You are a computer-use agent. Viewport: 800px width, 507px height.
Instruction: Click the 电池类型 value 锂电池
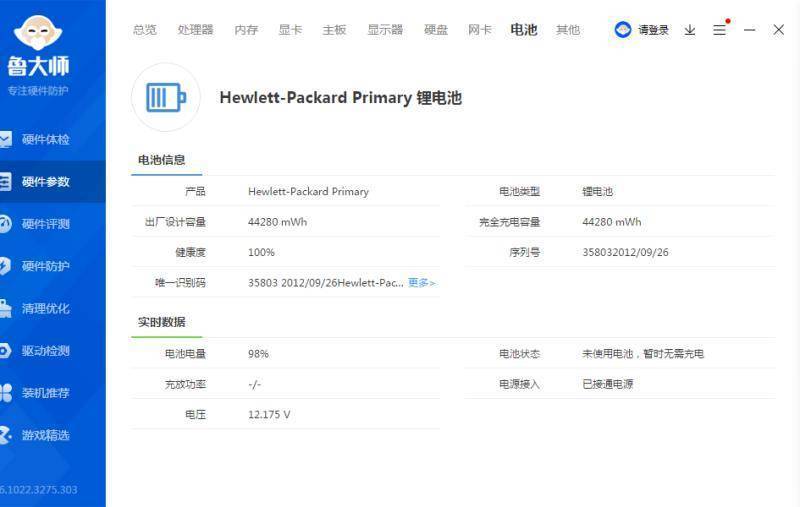pyautogui.click(x=597, y=192)
